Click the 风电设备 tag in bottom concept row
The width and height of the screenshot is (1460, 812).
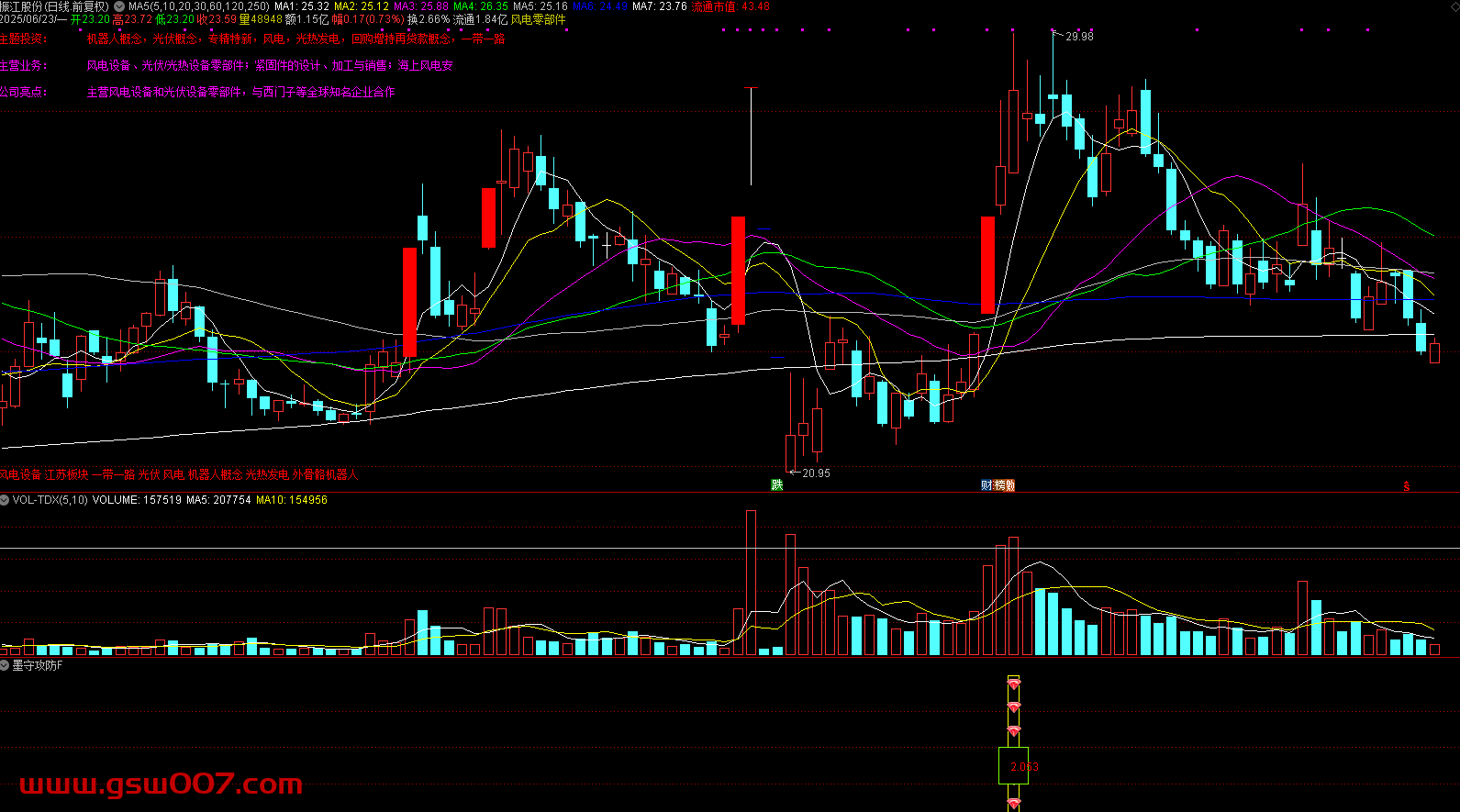coord(20,474)
